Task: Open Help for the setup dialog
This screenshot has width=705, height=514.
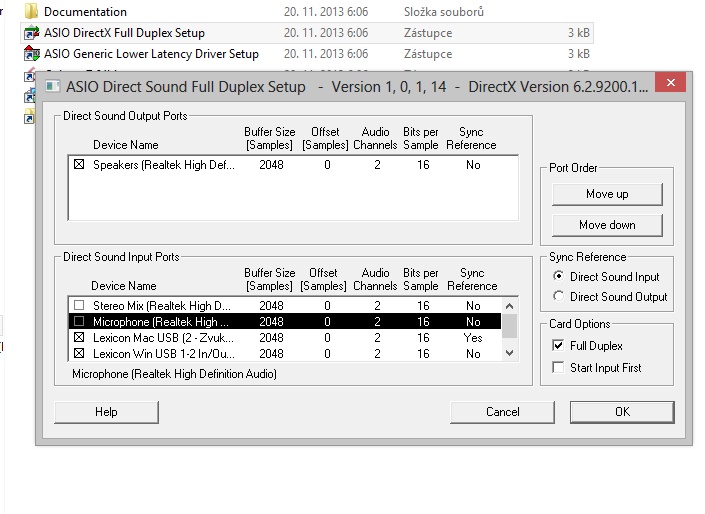Action: point(106,412)
